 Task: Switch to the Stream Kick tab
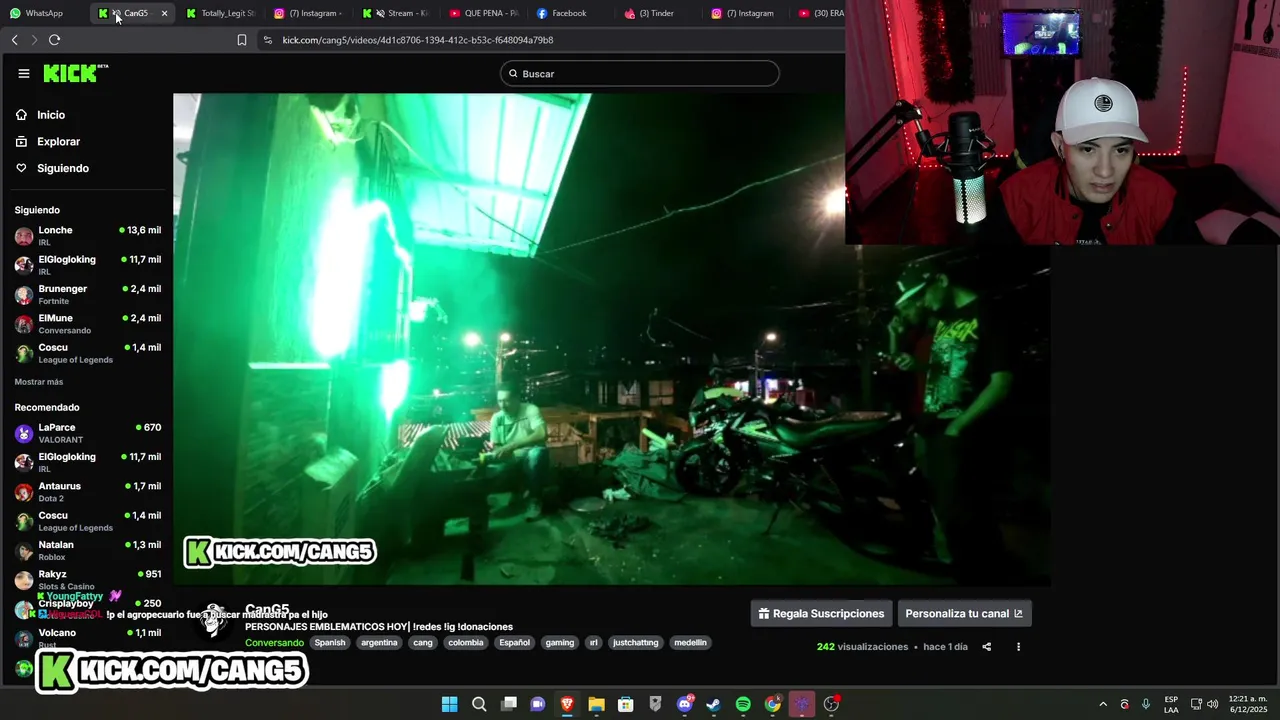click(396, 13)
